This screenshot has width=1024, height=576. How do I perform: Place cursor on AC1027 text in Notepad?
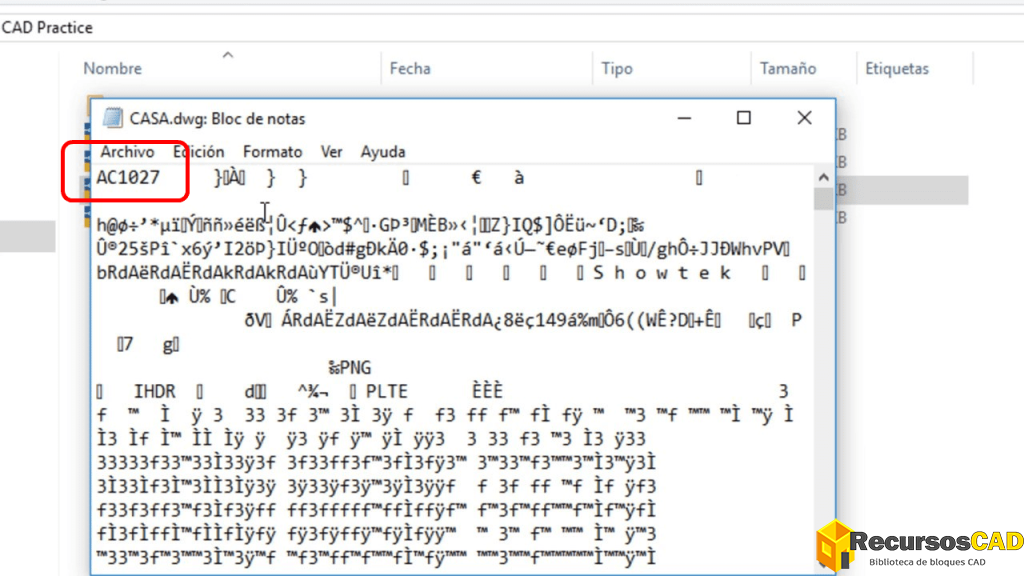click(x=127, y=178)
